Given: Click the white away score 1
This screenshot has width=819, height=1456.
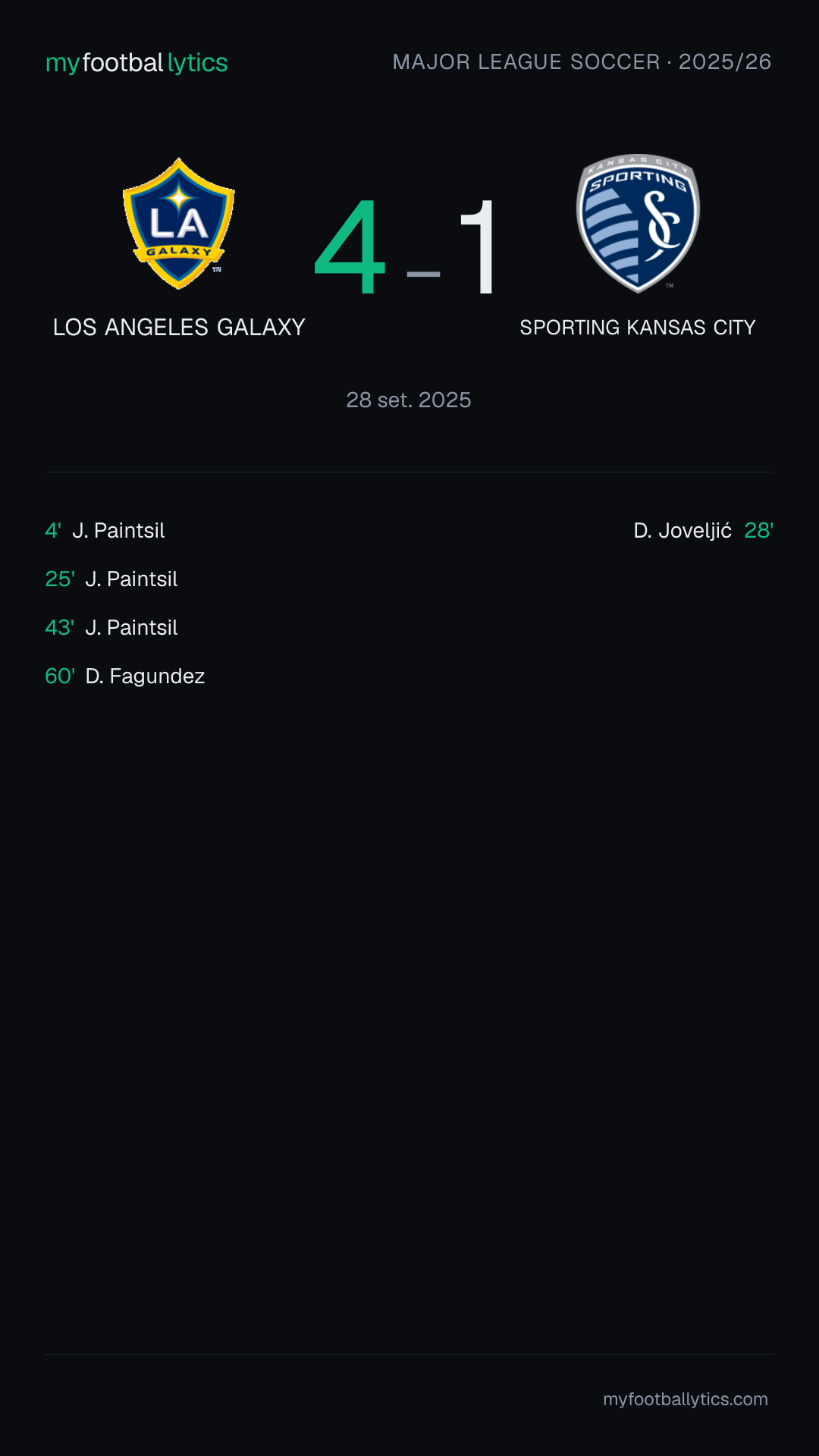Looking at the screenshot, I should pyautogui.click(x=479, y=248).
